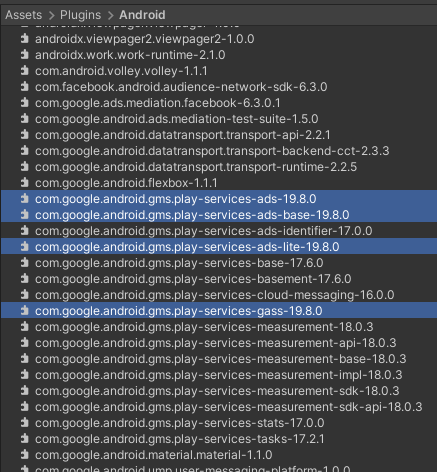Click icon beside mediation.facebook-6.3.0.1 asset

[25, 103]
